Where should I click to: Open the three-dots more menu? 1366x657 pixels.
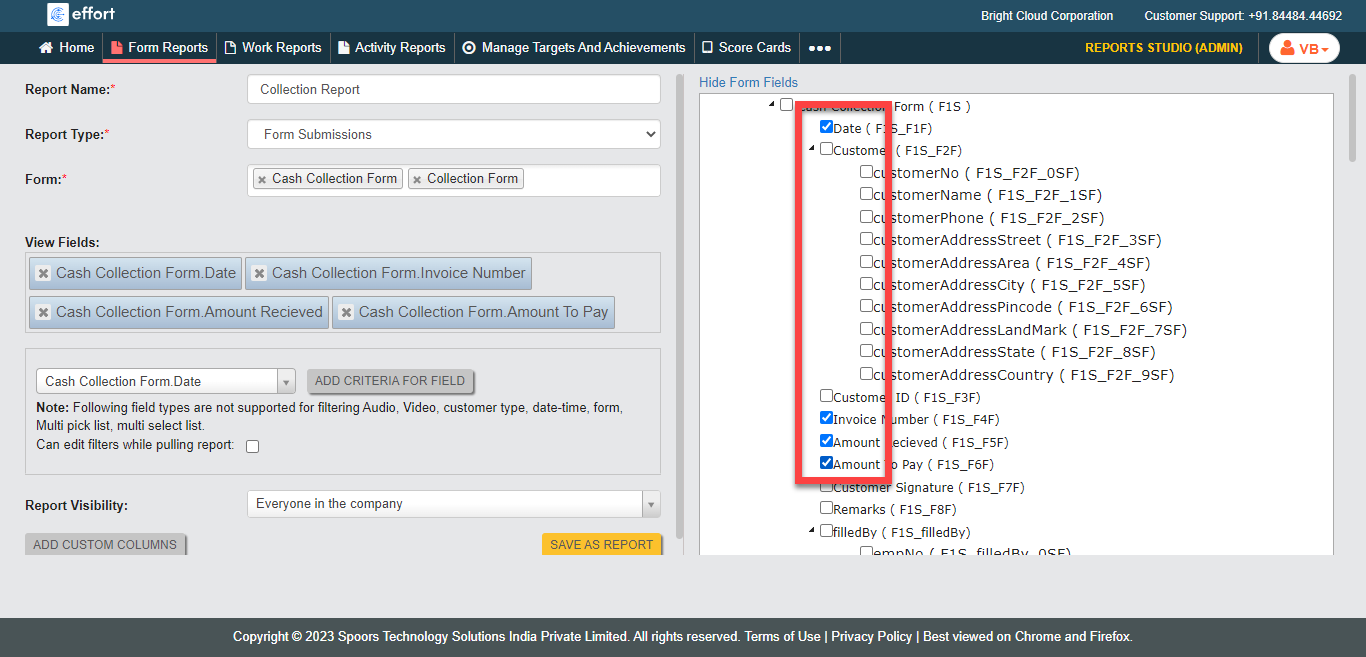(x=819, y=48)
